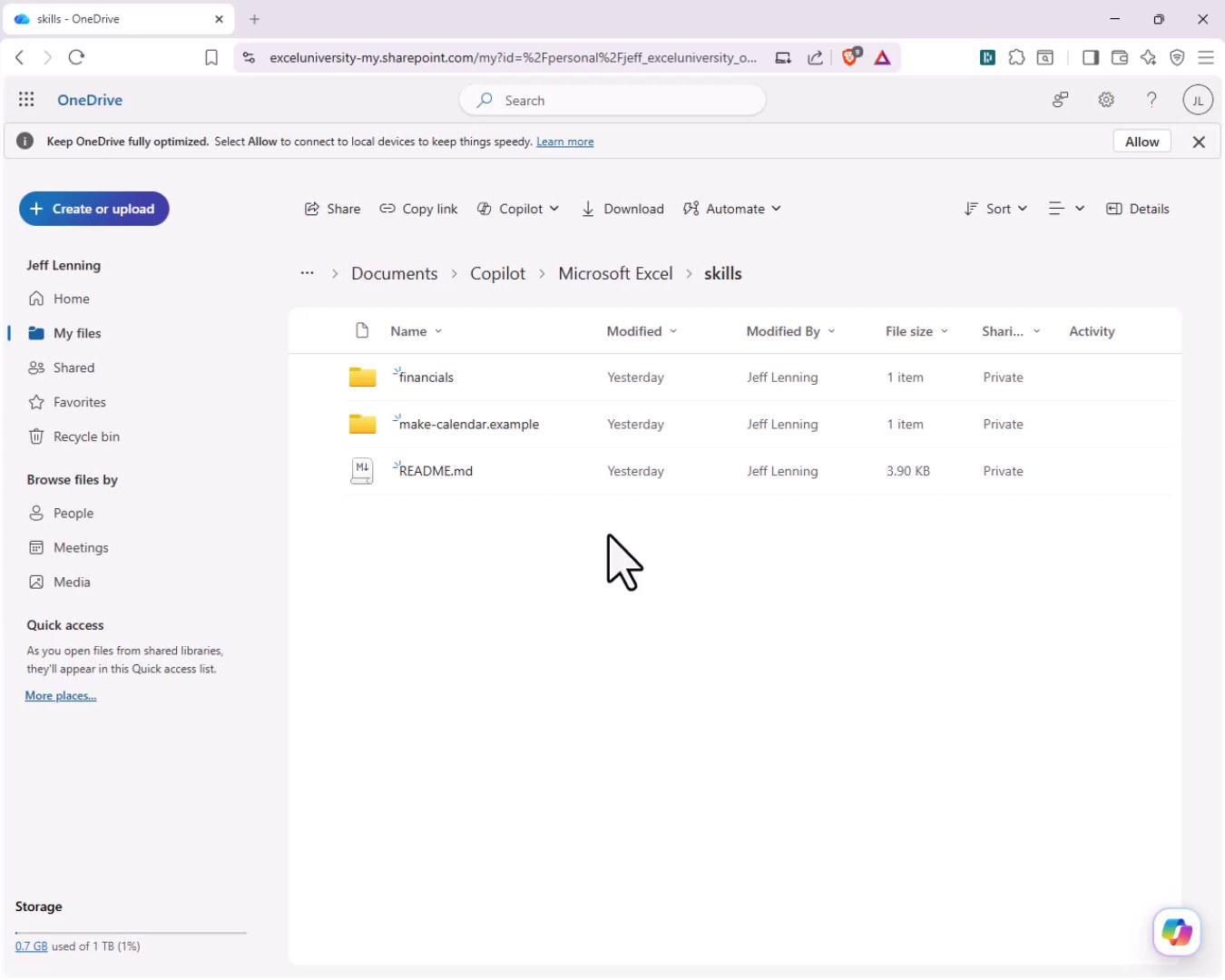Launch the Copilot floating button

[1177, 932]
